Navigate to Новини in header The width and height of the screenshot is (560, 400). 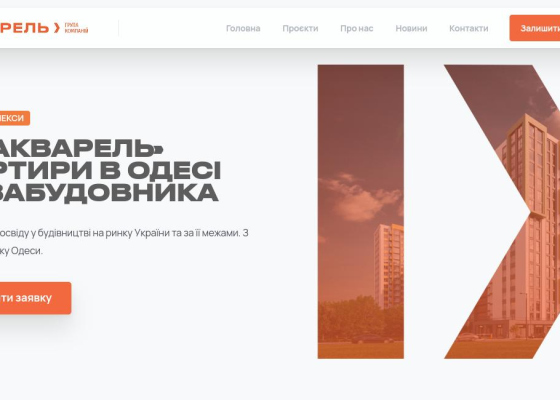(x=411, y=28)
